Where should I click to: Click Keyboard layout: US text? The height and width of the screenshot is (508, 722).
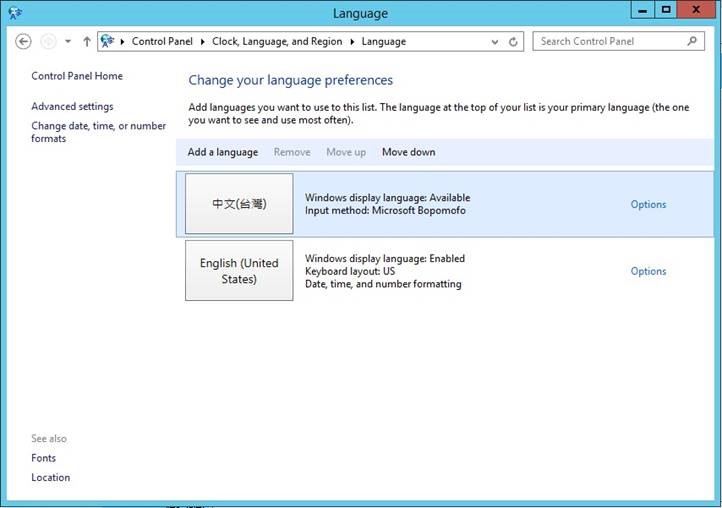[x=350, y=271]
